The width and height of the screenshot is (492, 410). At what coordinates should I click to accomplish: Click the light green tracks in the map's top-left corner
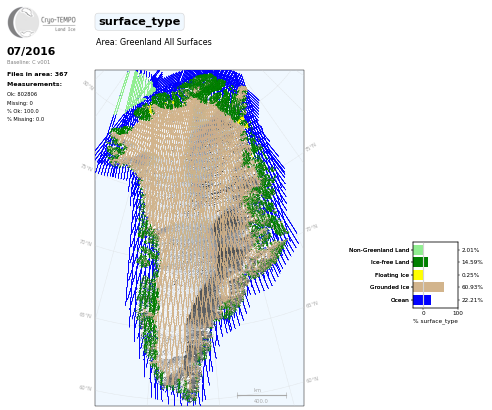(137, 90)
